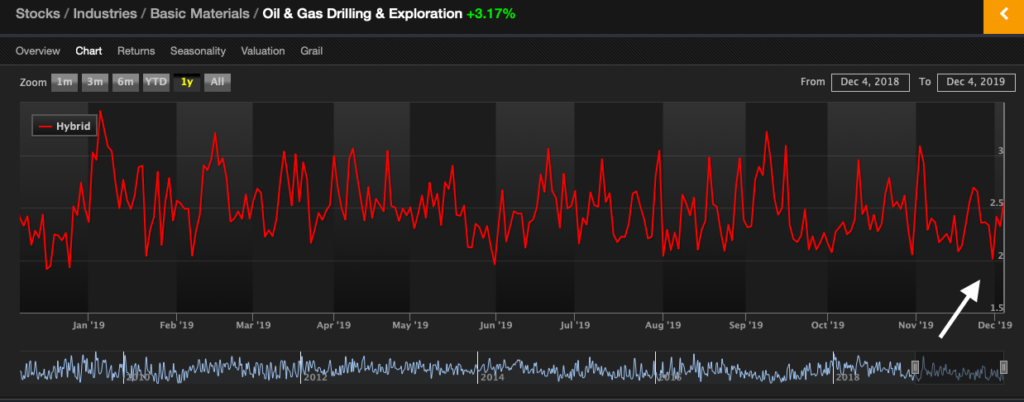The width and height of the screenshot is (1024, 402).
Task: Click the Jan '19 axis label
Action: coord(88,324)
